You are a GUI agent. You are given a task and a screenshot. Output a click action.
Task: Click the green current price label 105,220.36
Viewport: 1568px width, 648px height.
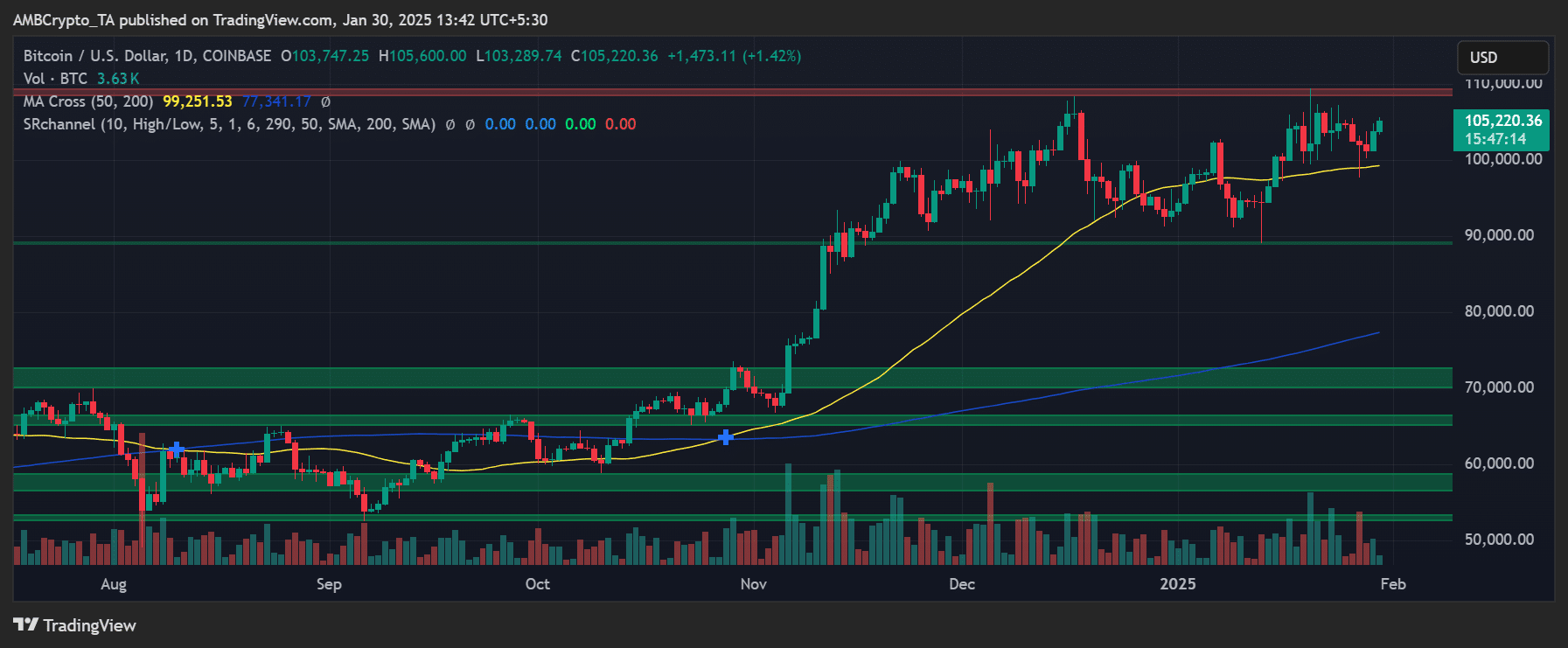click(x=1502, y=121)
